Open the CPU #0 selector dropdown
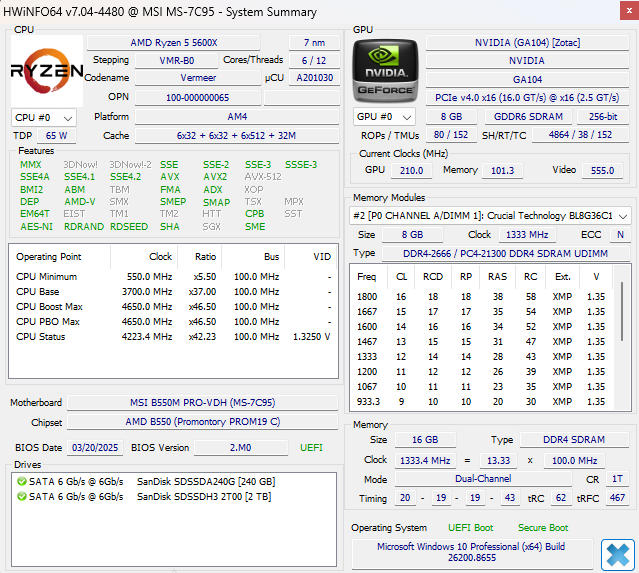The image size is (639, 573). [44, 118]
